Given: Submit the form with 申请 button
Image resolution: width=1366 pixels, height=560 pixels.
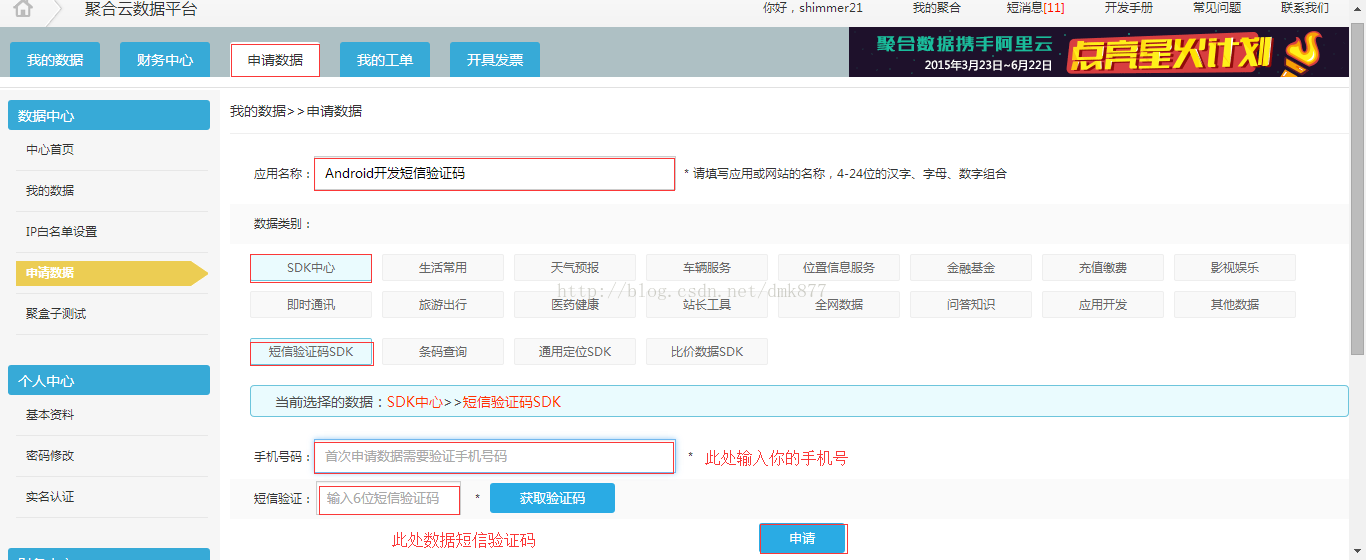Looking at the screenshot, I should 803,539.
